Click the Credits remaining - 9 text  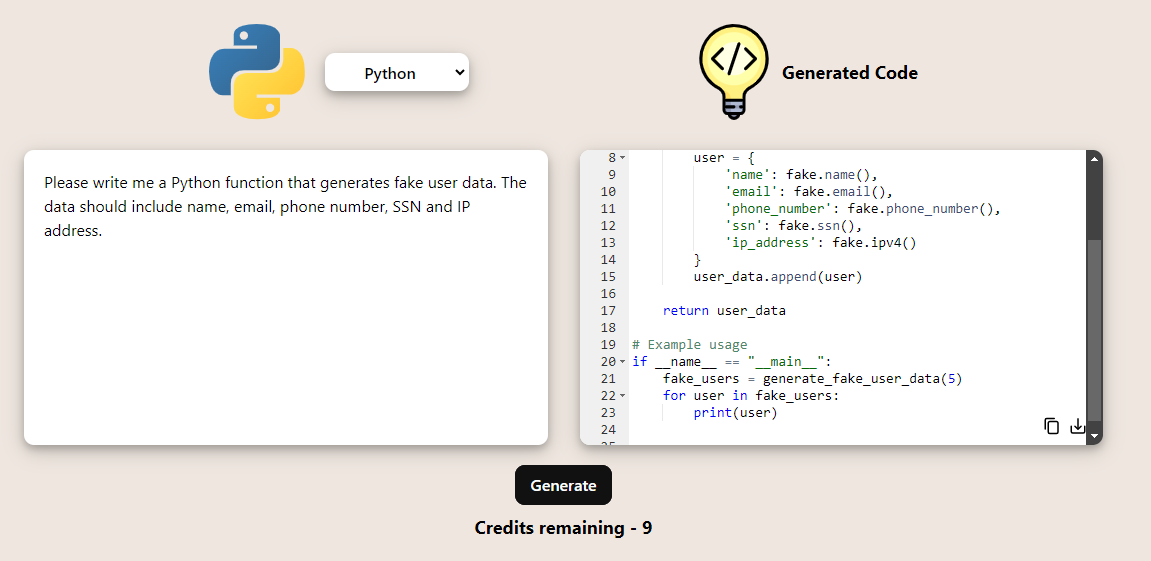563,528
